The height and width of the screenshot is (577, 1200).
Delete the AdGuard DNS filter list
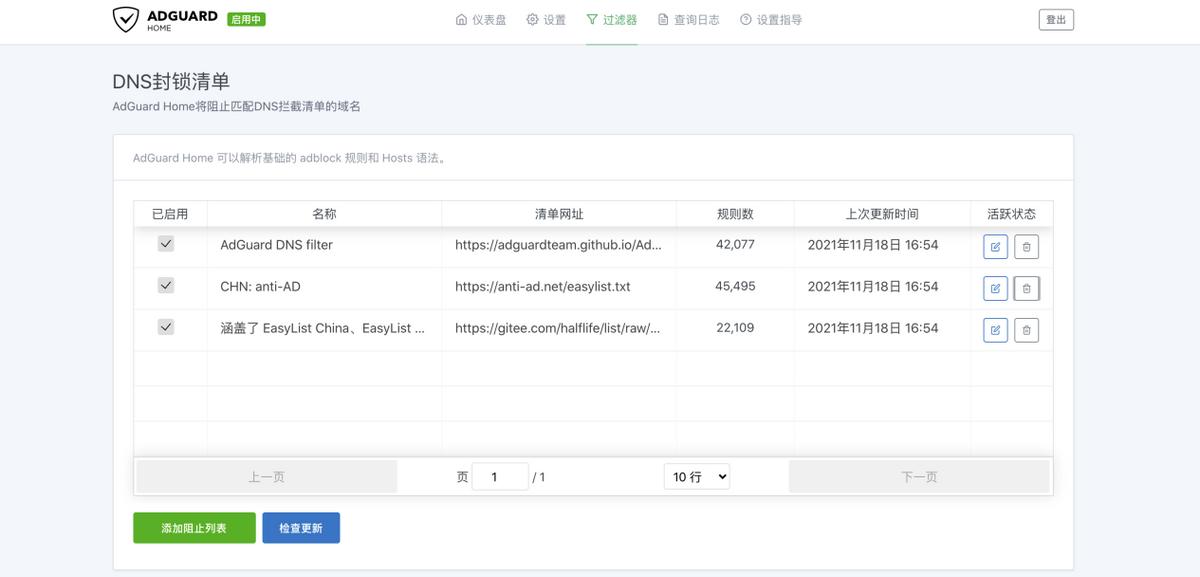pyautogui.click(x=1026, y=245)
